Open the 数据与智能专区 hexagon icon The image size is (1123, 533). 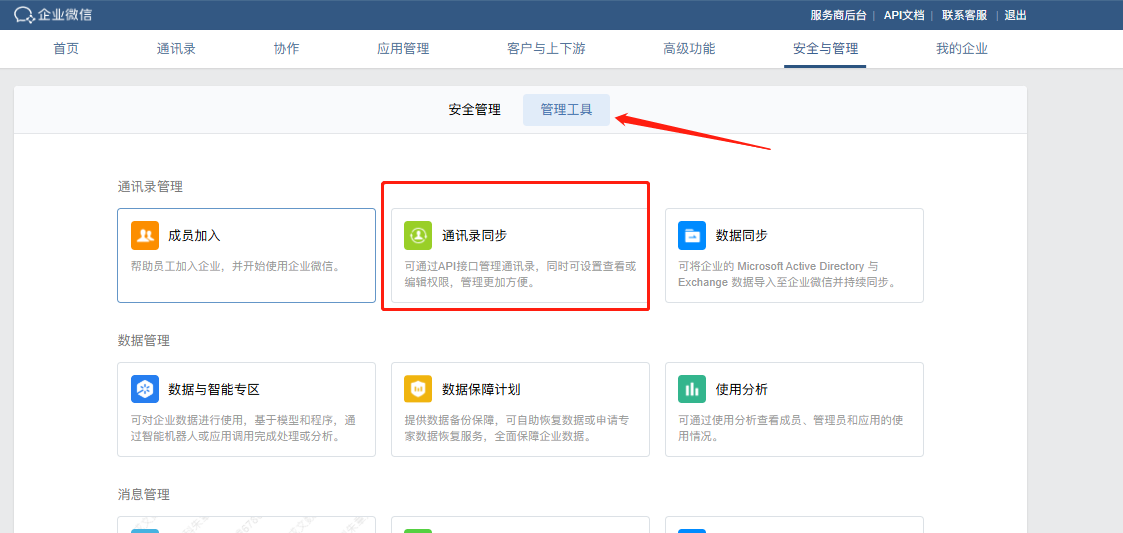145,389
